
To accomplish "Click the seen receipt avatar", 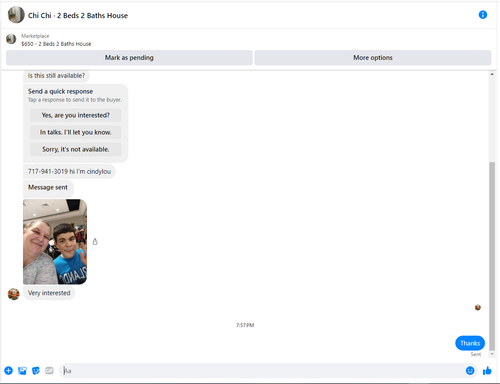I will 478,307.
